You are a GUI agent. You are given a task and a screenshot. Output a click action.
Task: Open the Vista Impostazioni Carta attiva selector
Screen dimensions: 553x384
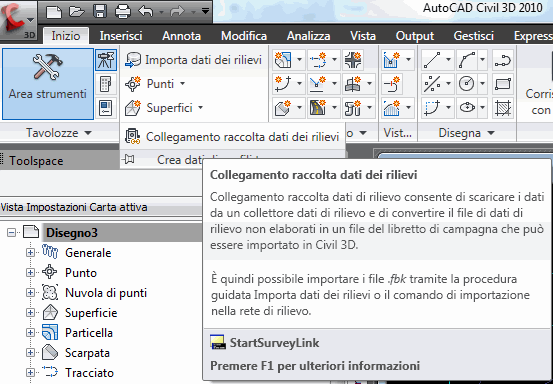[101, 207]
